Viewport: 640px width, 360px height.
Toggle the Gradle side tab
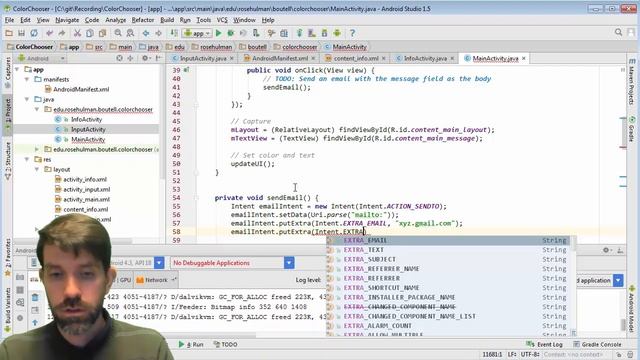[632, 129]
